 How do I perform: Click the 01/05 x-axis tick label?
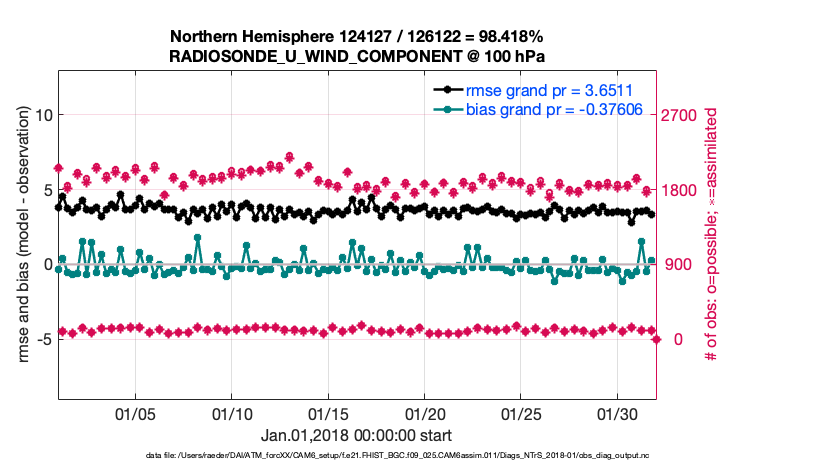coord(135,413)
